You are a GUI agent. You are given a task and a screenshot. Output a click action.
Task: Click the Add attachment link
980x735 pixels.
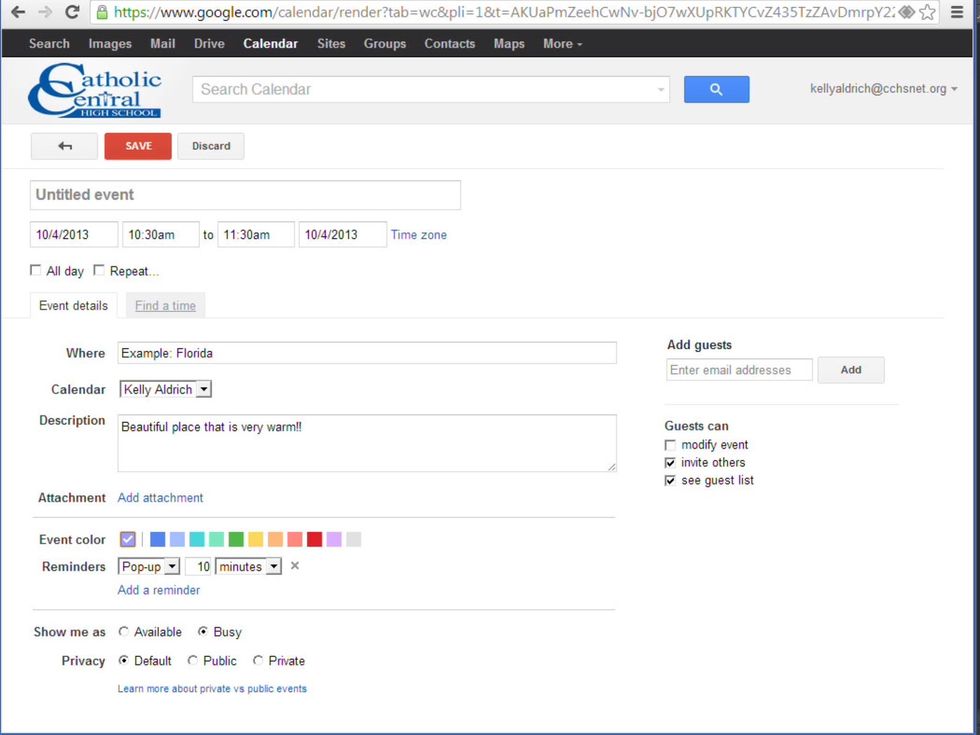tap(160, 498)
